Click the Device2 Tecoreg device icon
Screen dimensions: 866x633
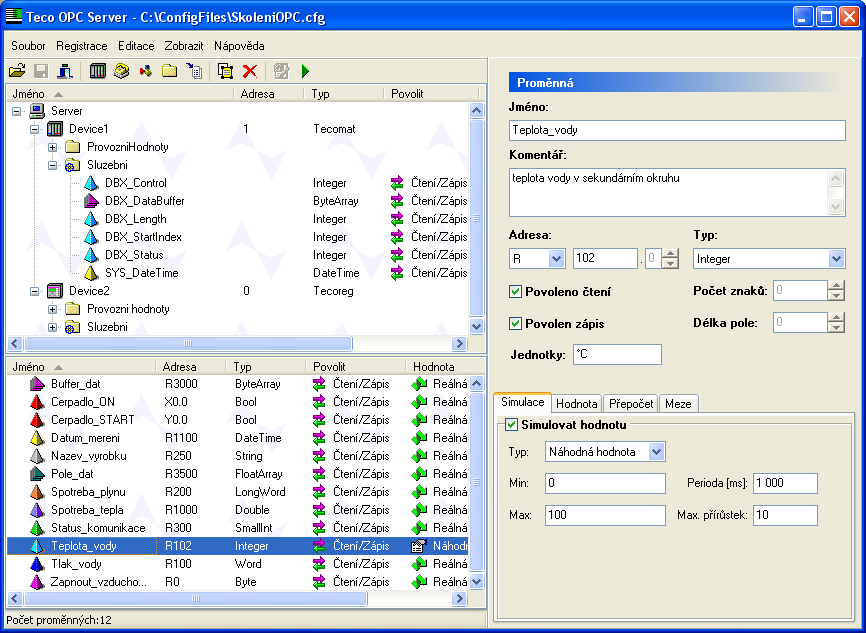point(55,291)
